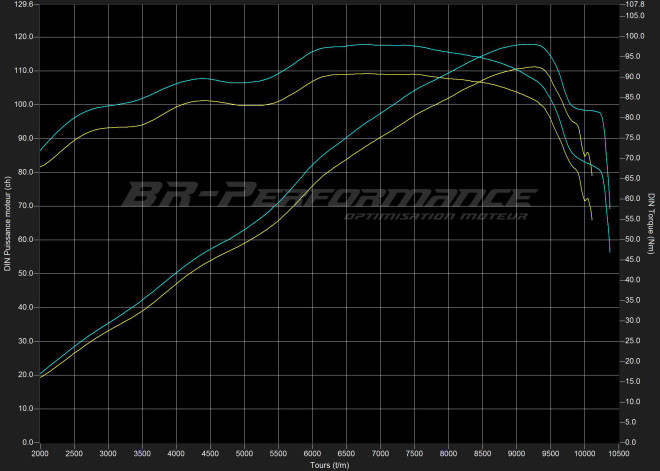Click the 8500 rpm tick label

point(482,454)
